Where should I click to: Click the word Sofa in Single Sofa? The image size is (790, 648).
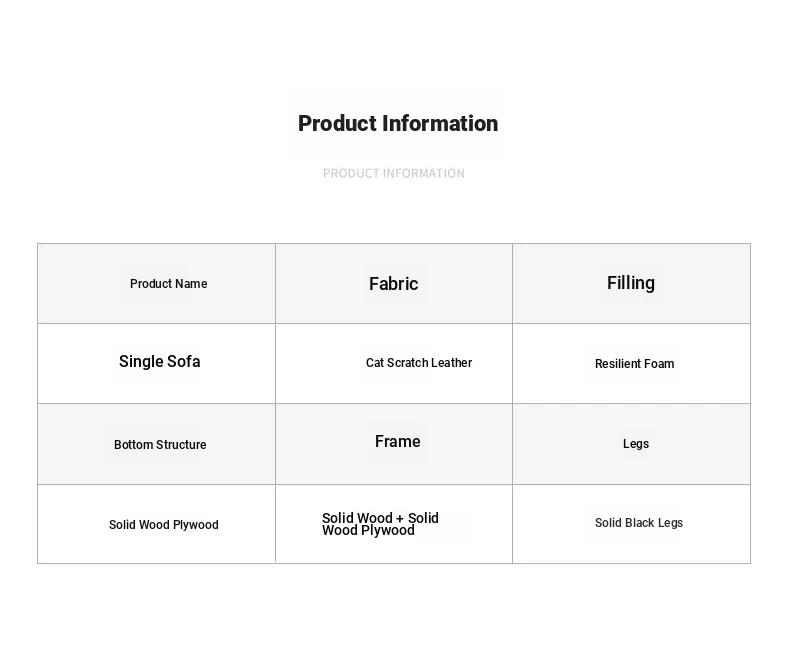pyautogui.click(x=183, y=362)
